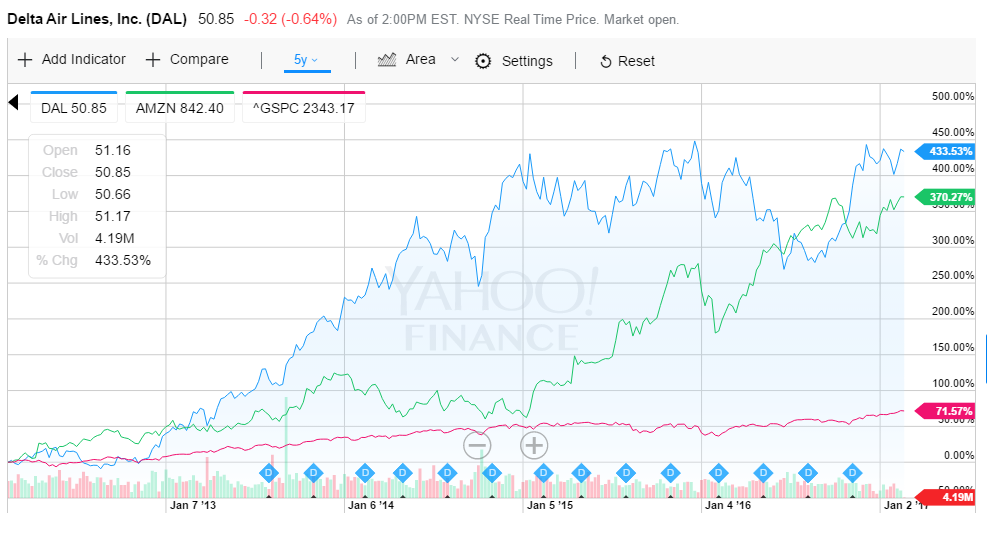
Task: Collapse legend with the black left arrow
Action: point(13,102)
